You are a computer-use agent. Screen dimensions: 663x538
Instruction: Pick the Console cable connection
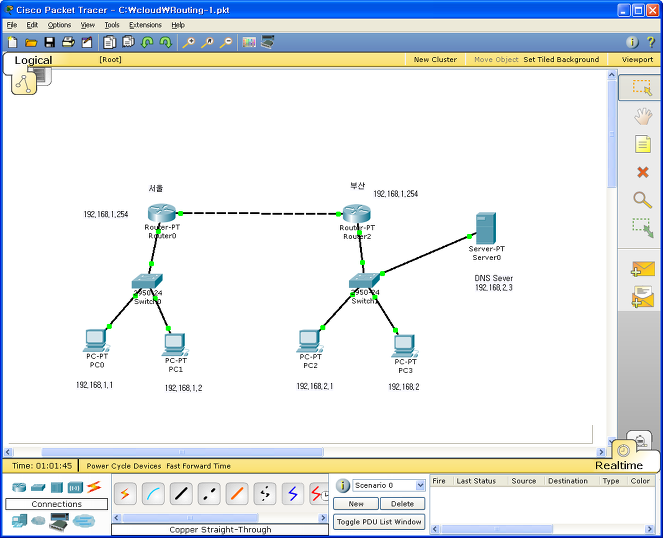coord(153,494)
